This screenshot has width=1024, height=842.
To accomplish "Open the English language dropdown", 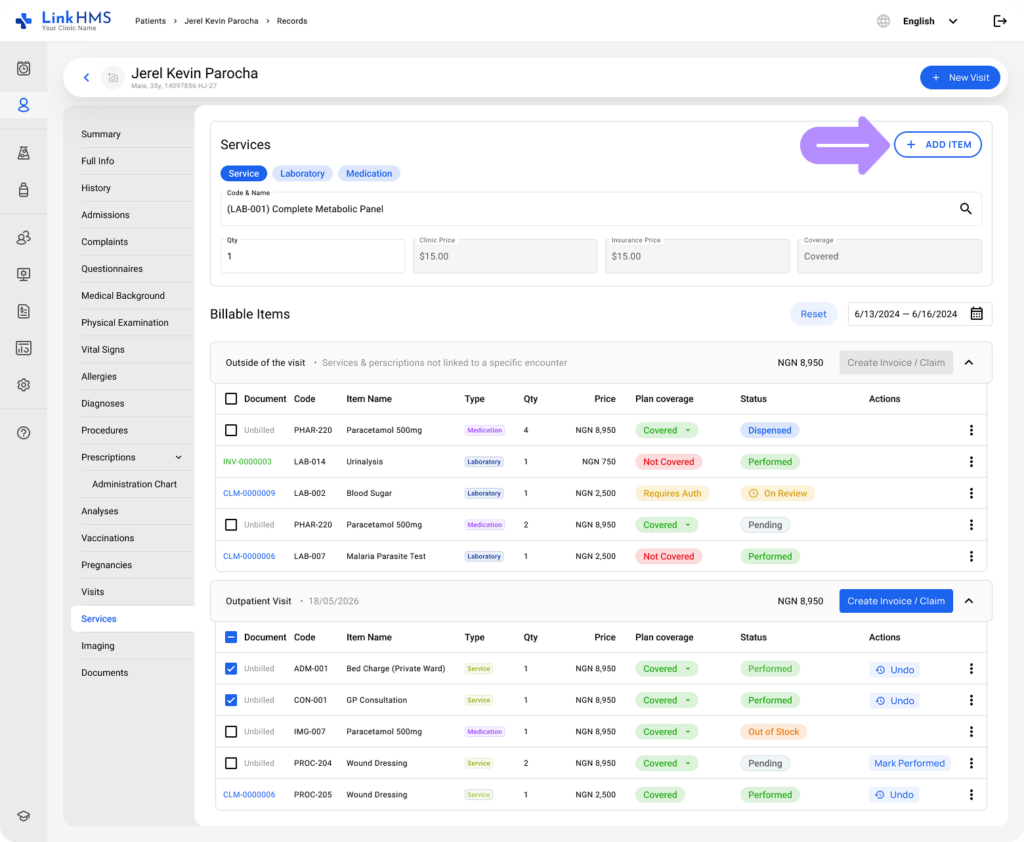I will click(930, 21).
